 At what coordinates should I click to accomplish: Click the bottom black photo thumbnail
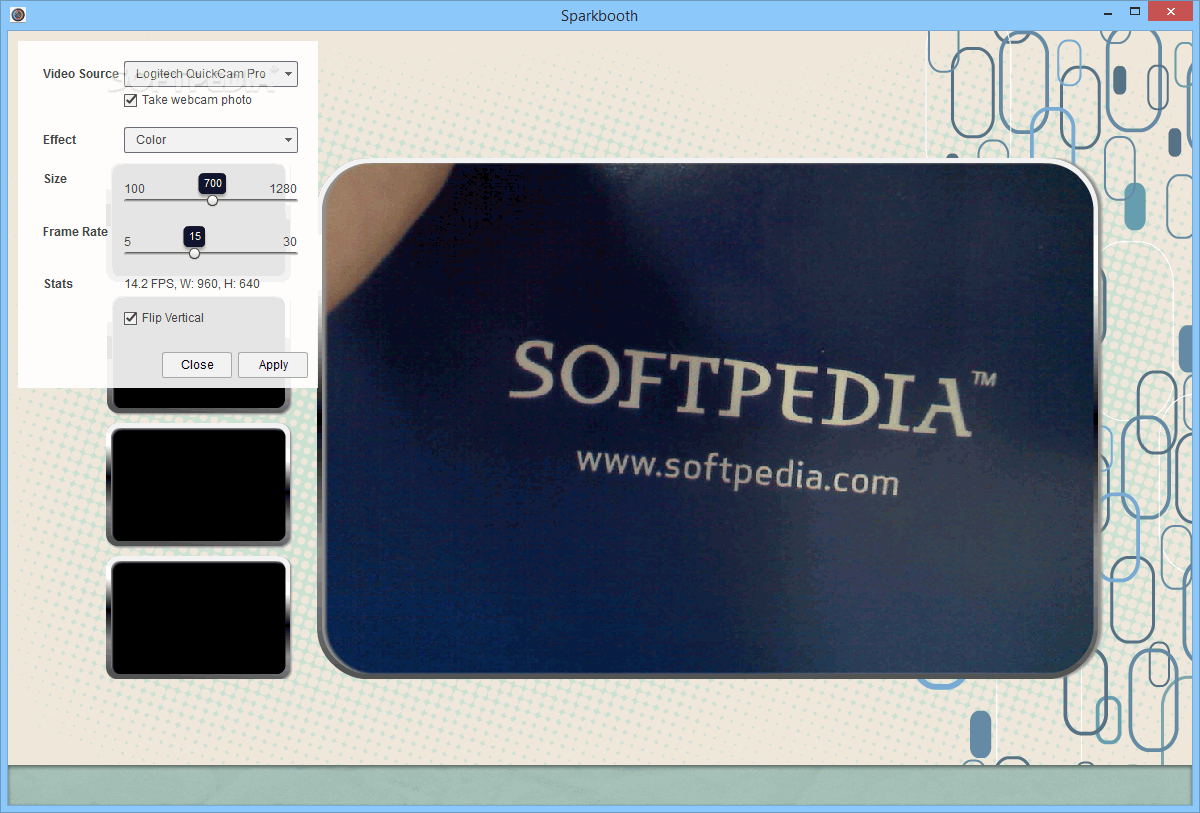pos(198,617)
